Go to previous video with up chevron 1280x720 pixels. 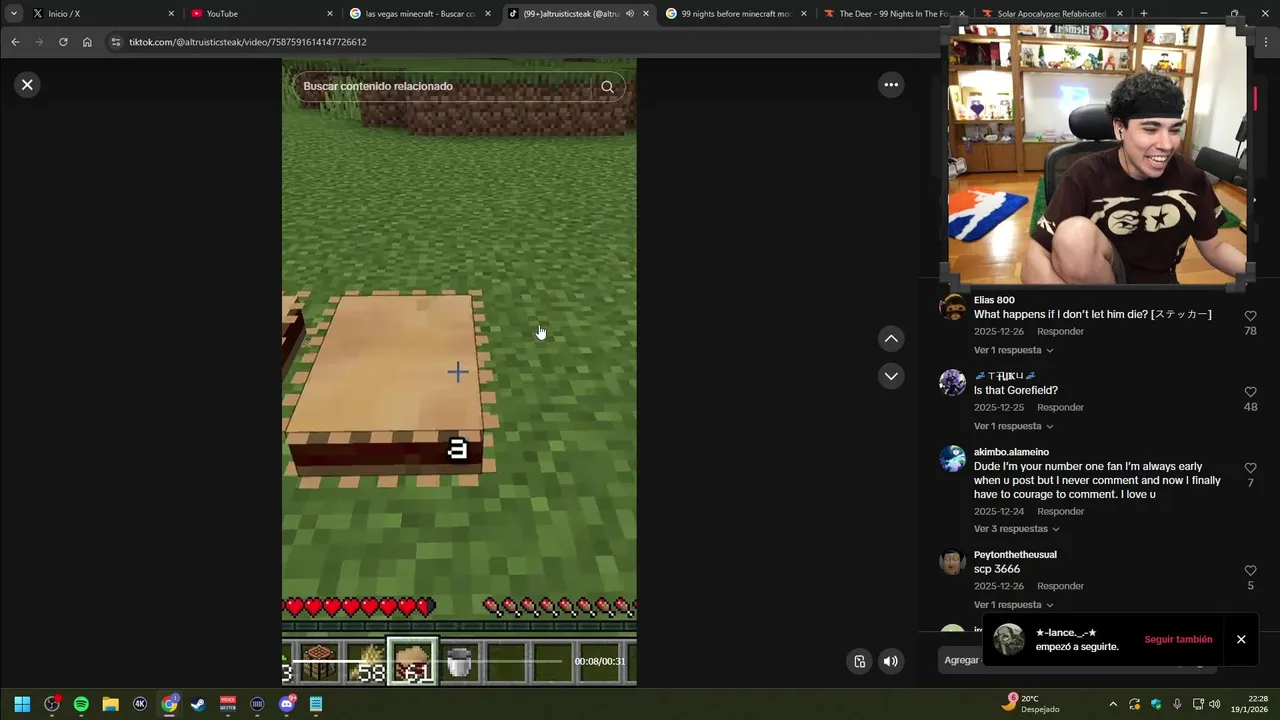[x=891, y=339]
